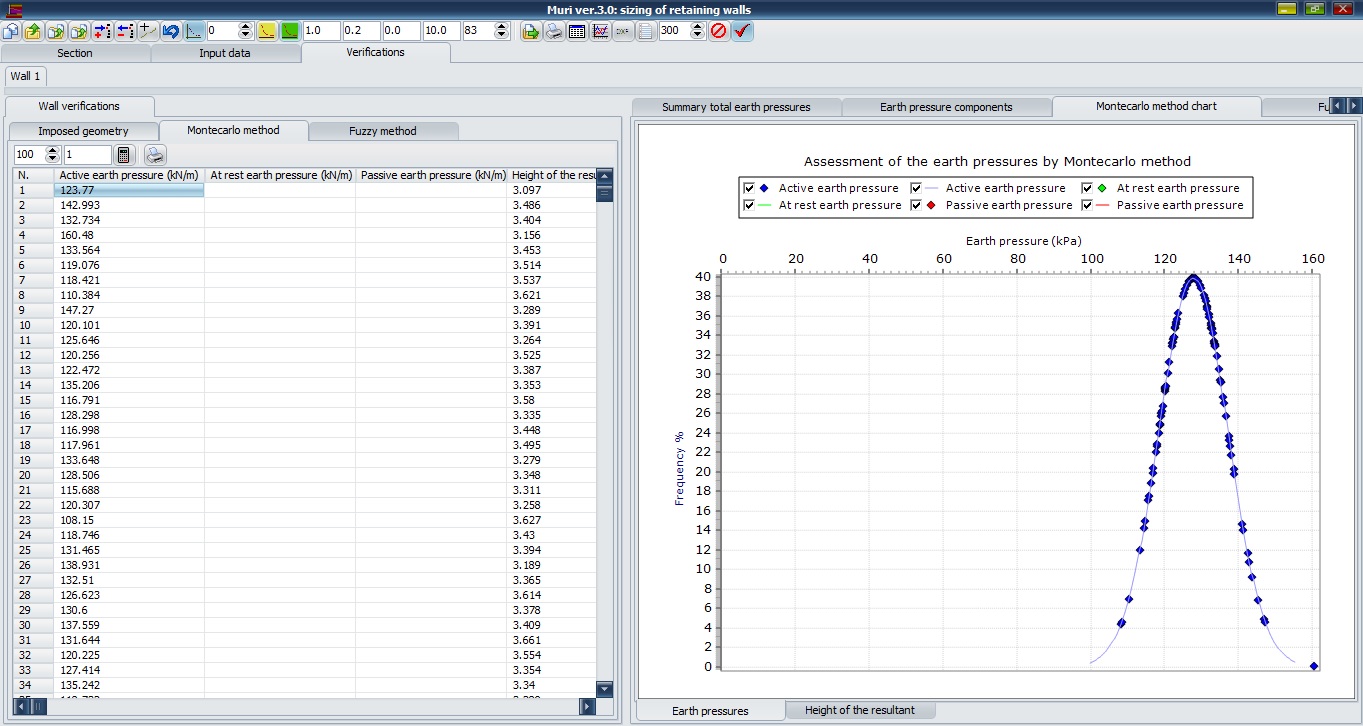The width and height of the screenshot is (1363, 726).
Task: Click the At rest earth pressure column header
Action: click(280, 175)
